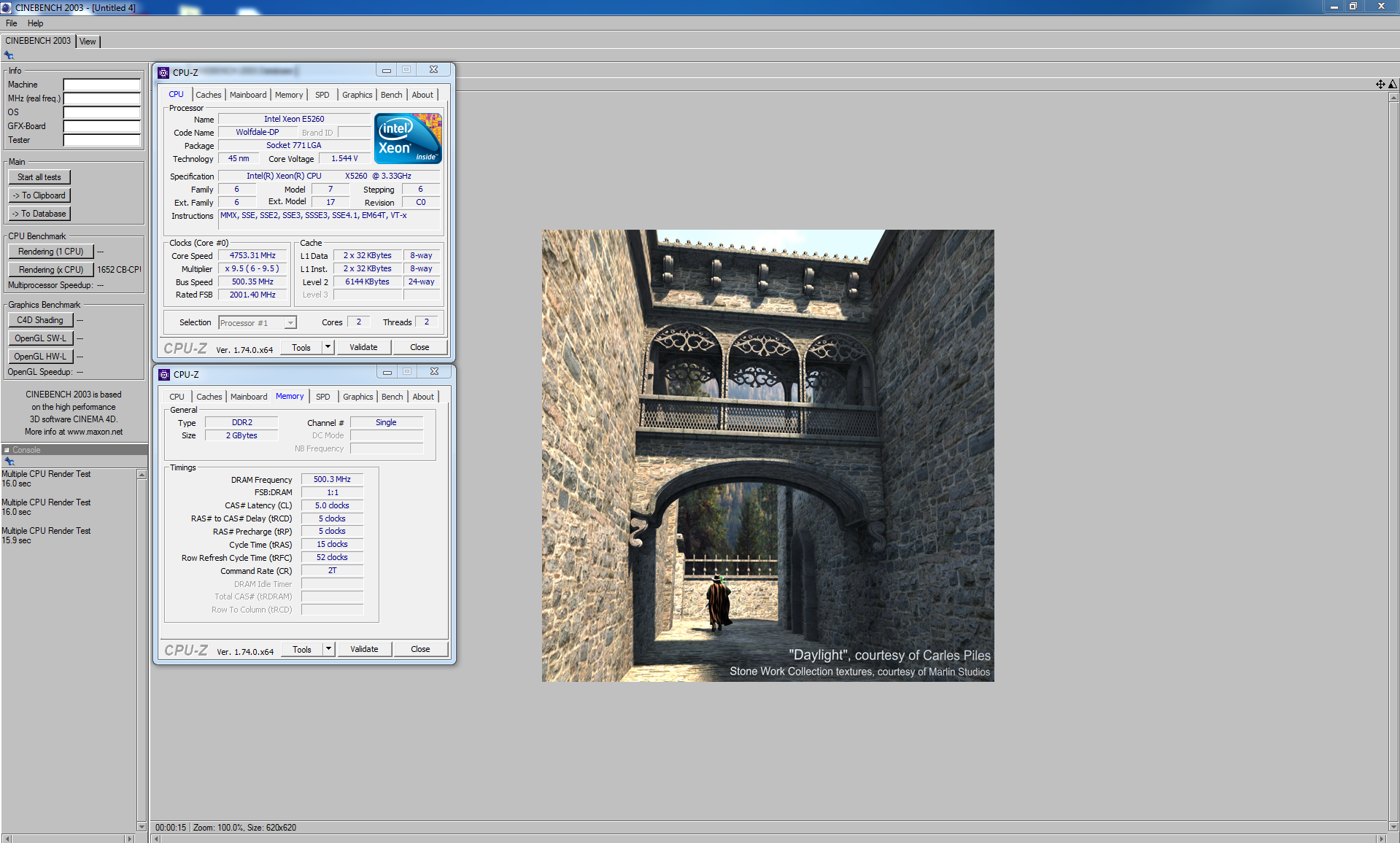Start the OpenGL SW-L test
Viewport: 1400px width, 843px height.
(x=40, y=338)
